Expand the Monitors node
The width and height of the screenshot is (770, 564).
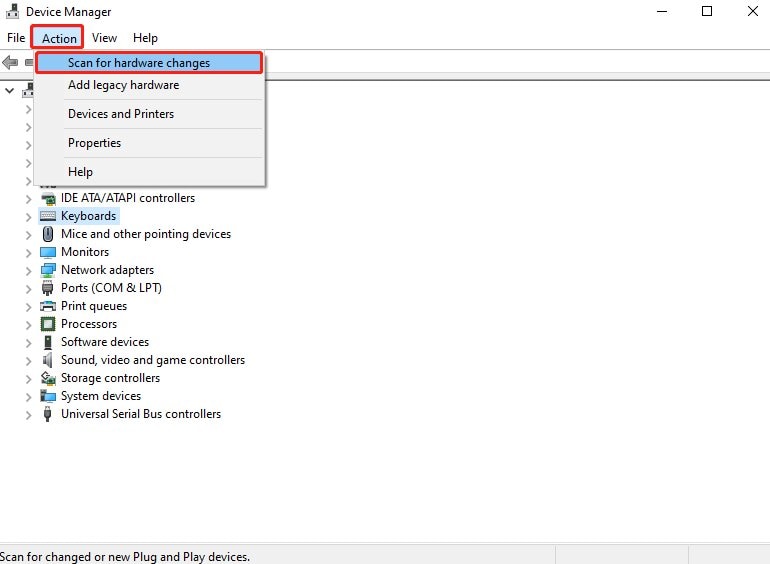pyautogui.click(x=28, y=253)
